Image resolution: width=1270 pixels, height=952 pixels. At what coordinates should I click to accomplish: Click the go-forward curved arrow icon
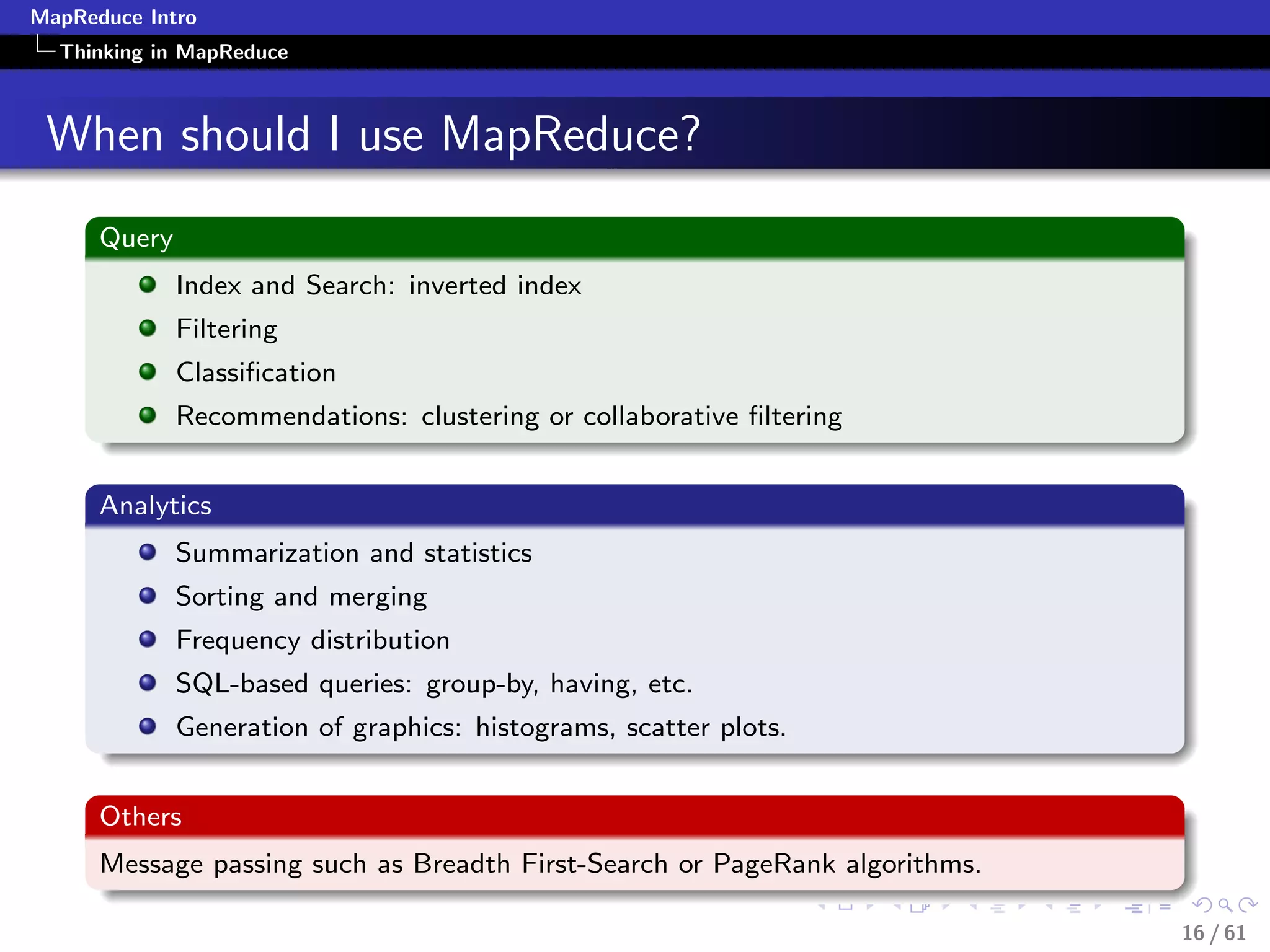point(1248,905)
